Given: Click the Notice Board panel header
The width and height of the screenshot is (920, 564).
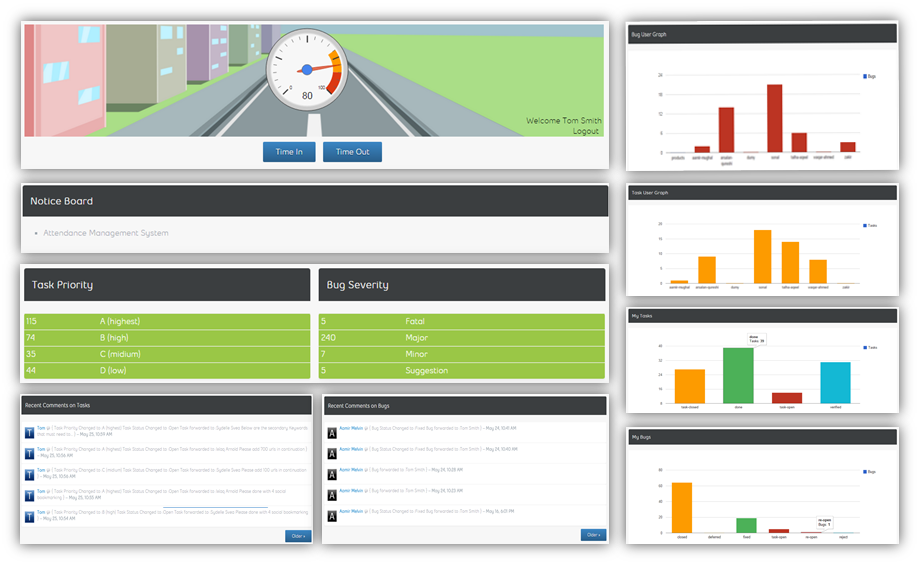Looking at the screenshot, I should tap(315, 201).
